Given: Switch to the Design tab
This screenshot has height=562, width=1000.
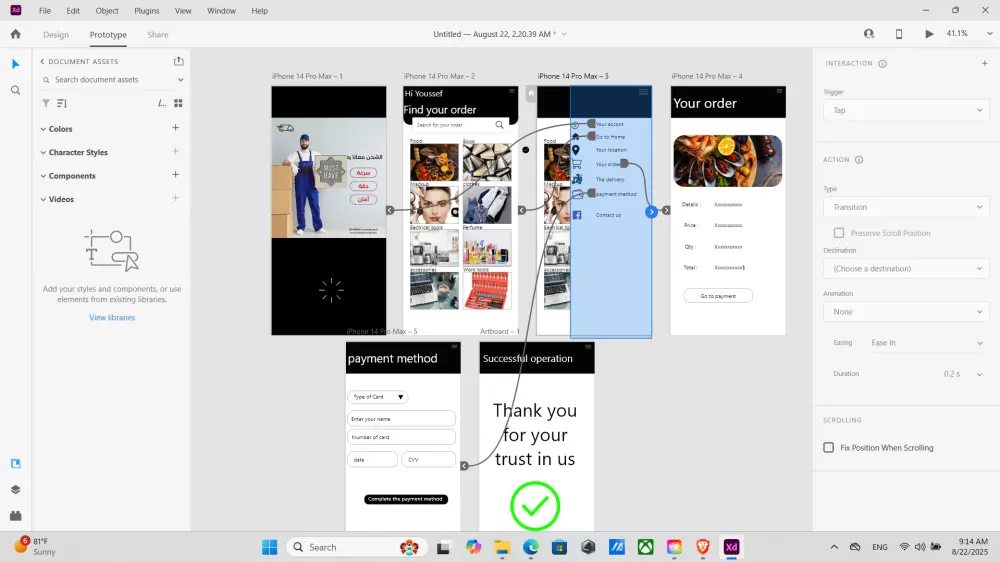Looking at the screenshot, I should coord(56,34).
